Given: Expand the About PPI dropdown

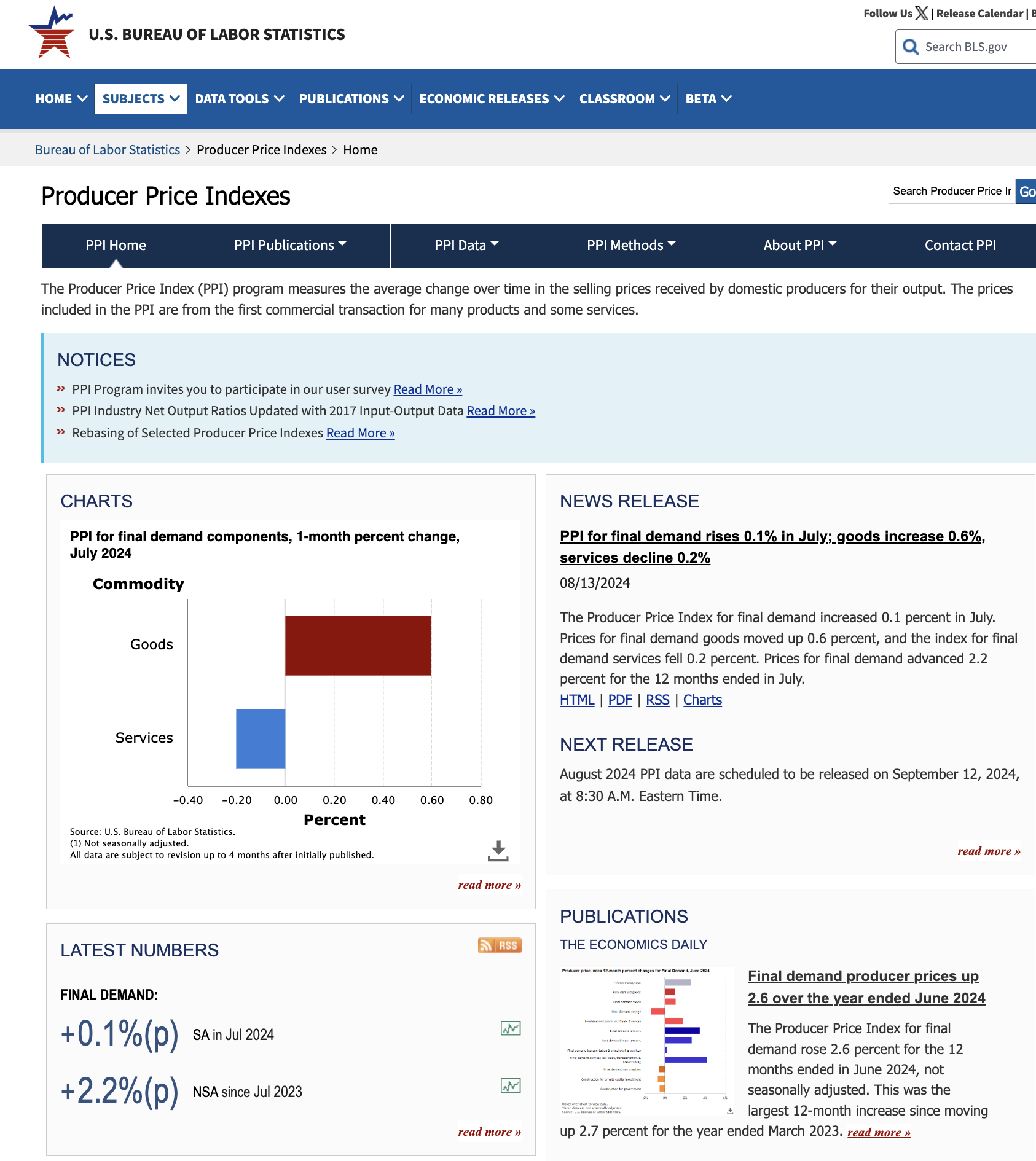Looking at the screenshot, I should point(800,246).
